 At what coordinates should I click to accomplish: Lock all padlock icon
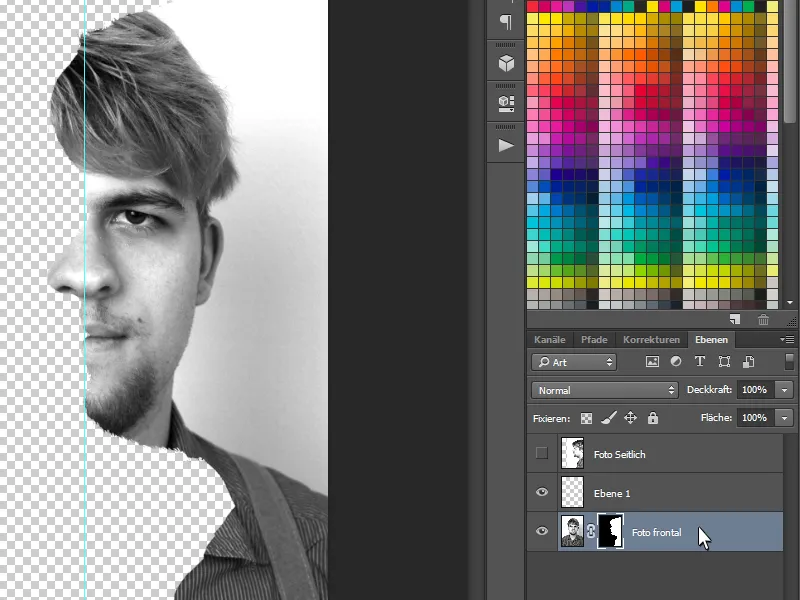pyautogui.click(x=653, y=418)
